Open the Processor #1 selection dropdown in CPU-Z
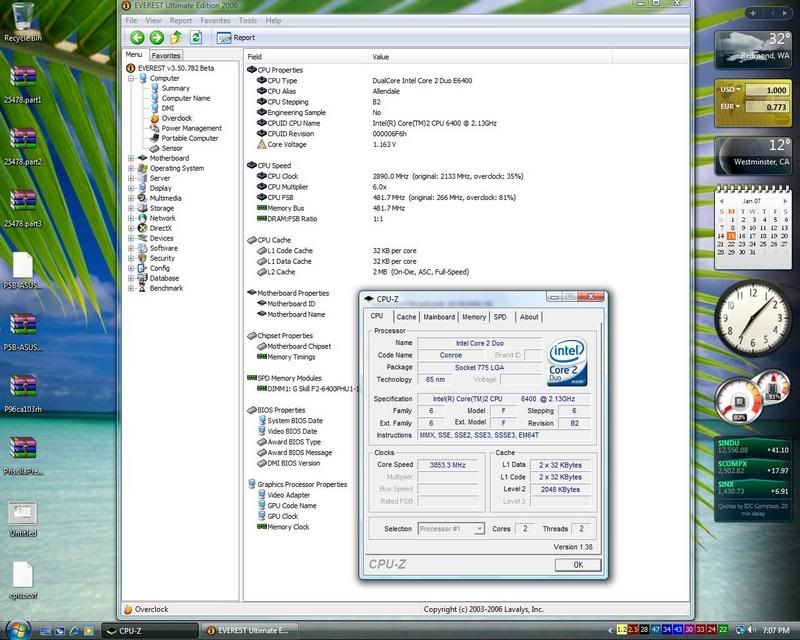Viewport: 800px width, 640px height. (451, 529)
